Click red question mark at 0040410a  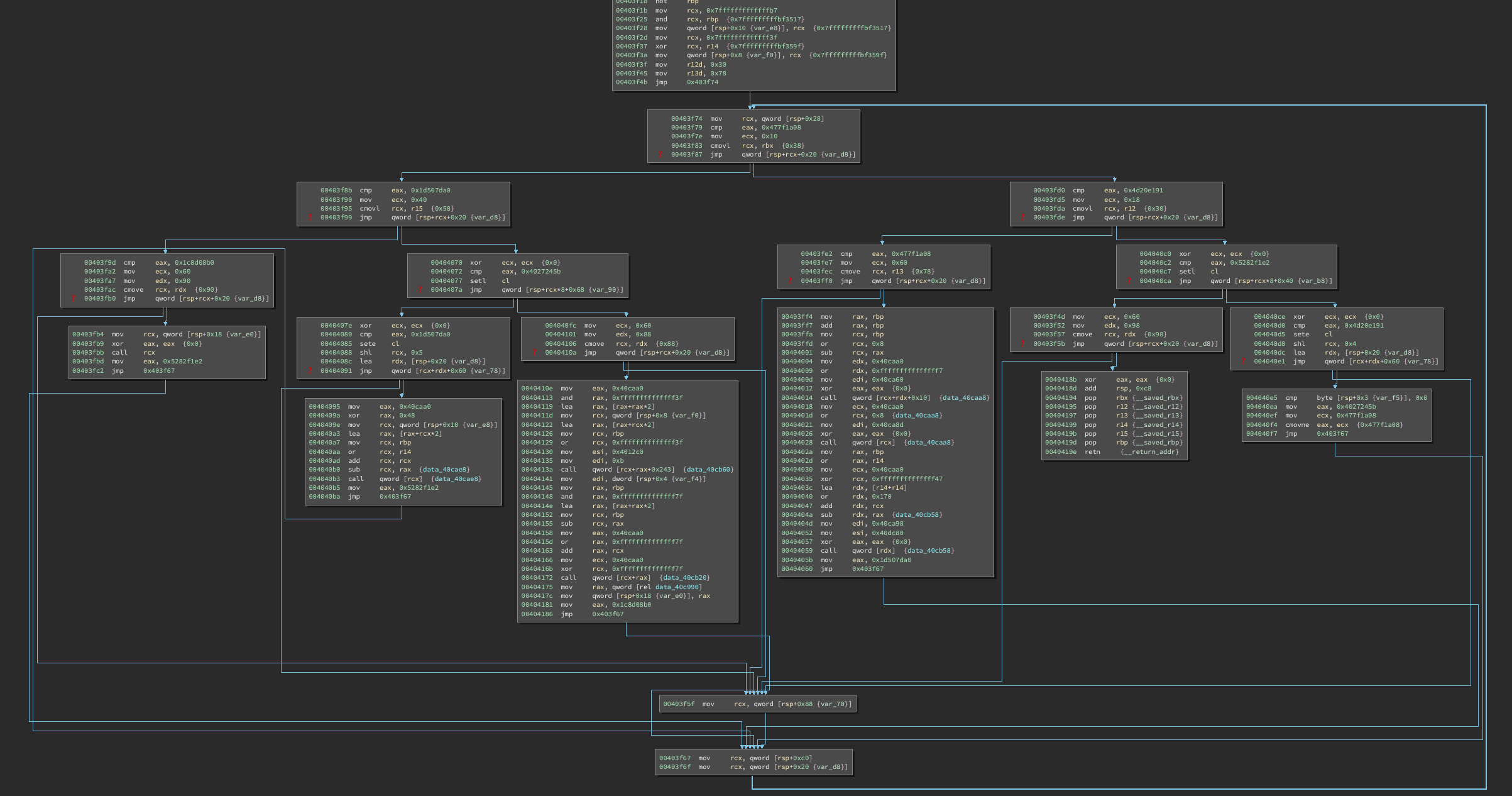[x=534, y=353]
